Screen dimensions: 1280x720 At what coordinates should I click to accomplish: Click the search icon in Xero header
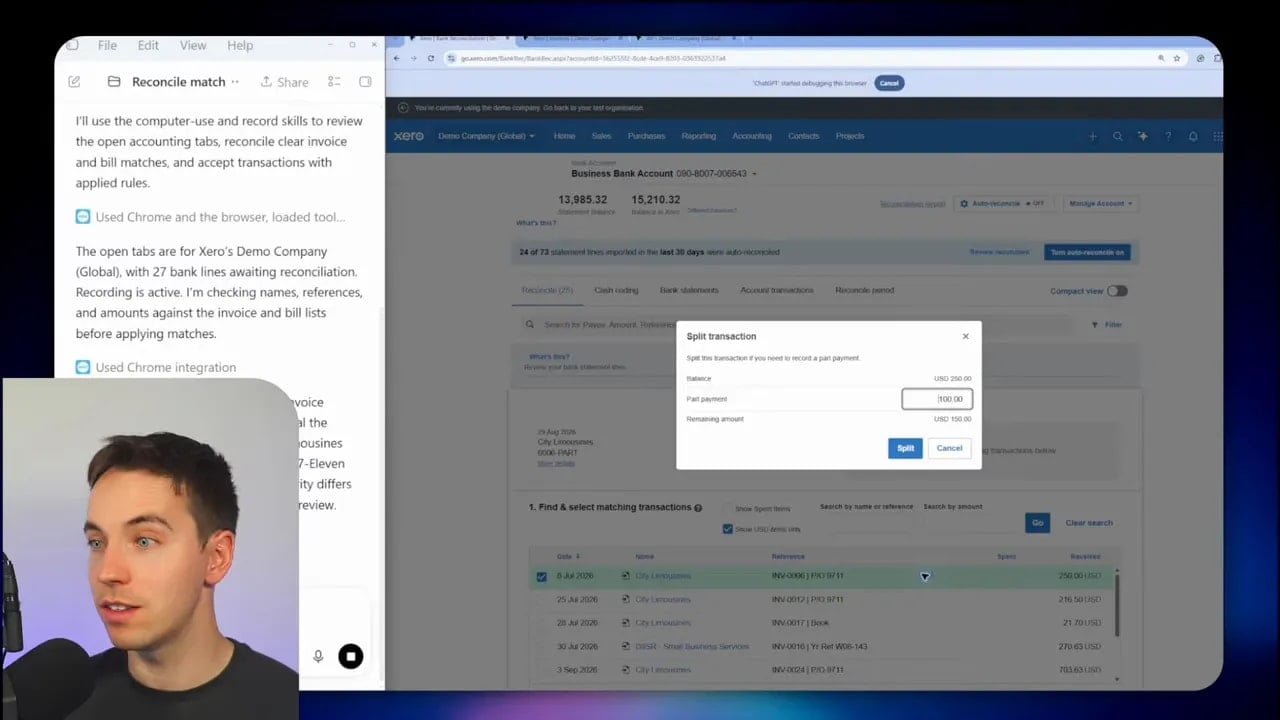tap(1117, 137)
